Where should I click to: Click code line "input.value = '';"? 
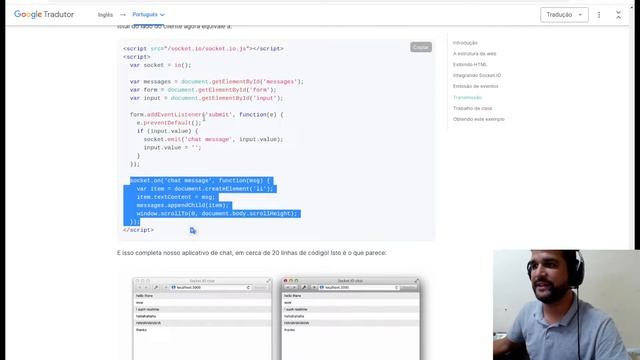point(172,148)
